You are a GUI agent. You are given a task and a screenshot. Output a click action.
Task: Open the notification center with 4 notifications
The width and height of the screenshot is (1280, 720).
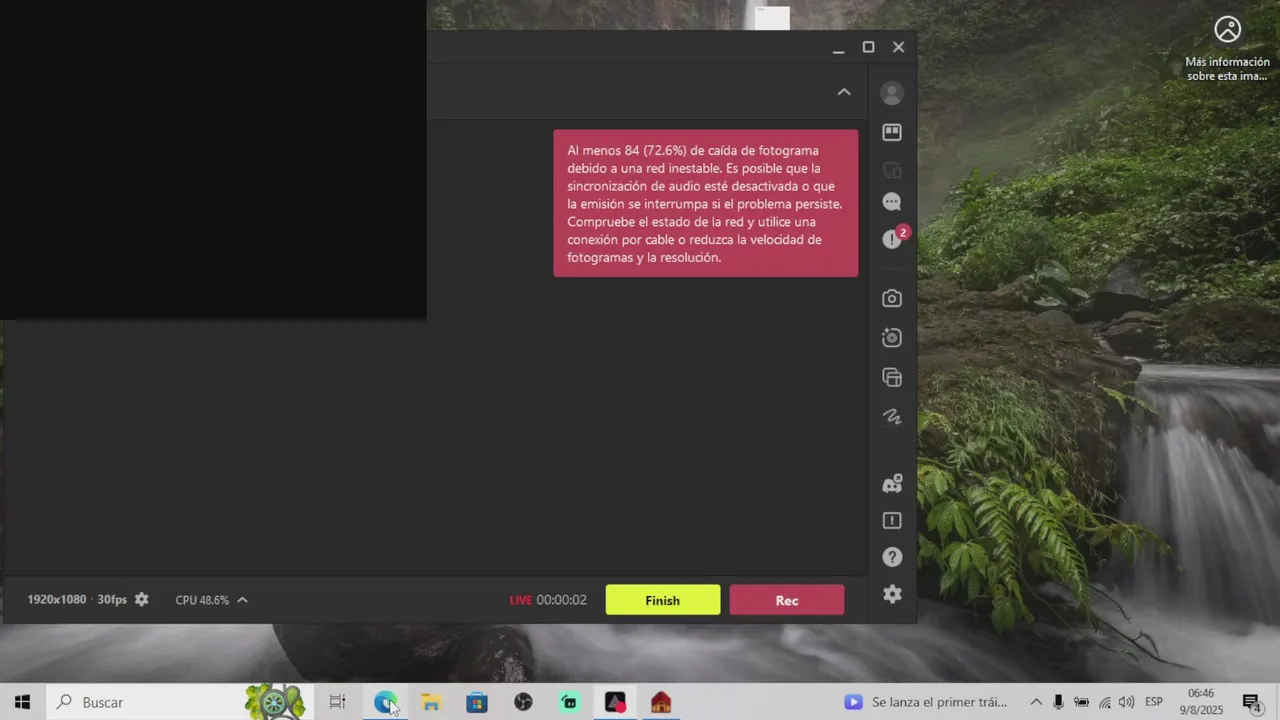1251,702
